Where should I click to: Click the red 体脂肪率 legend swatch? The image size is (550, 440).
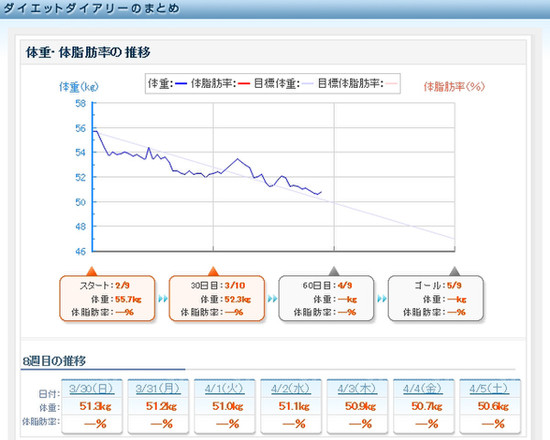click(x=244, y=84)
